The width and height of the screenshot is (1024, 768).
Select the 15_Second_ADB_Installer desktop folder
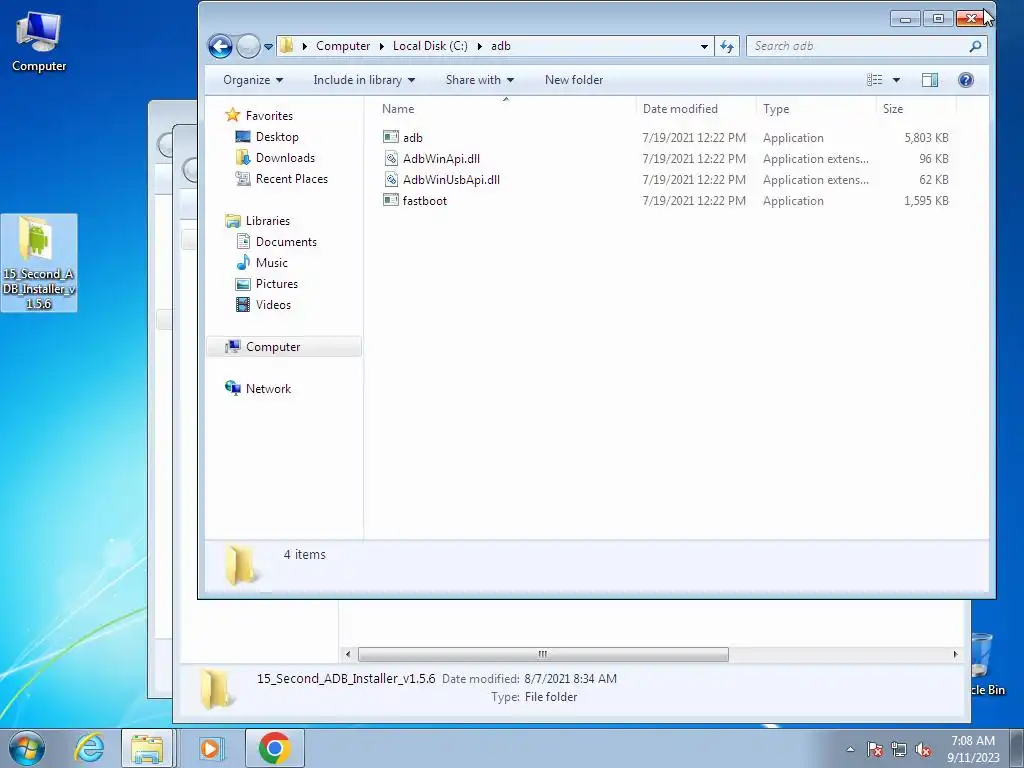click(x=39, y=263)
